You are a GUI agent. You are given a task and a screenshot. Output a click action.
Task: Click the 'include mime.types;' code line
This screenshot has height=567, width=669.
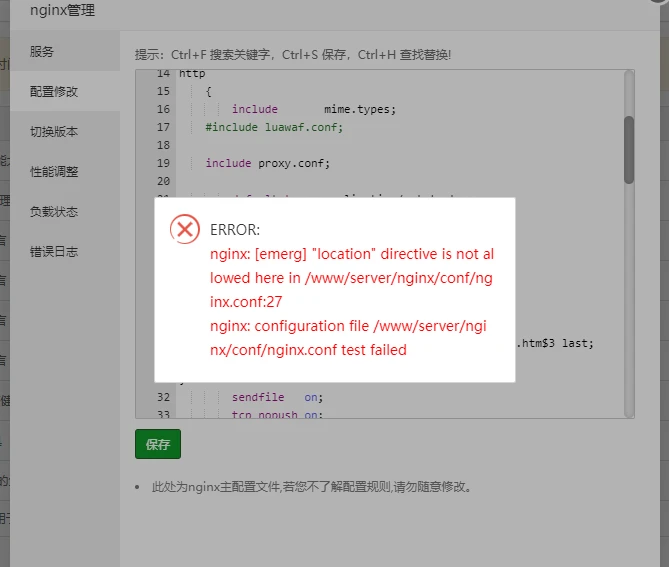[x=314, y=109]
